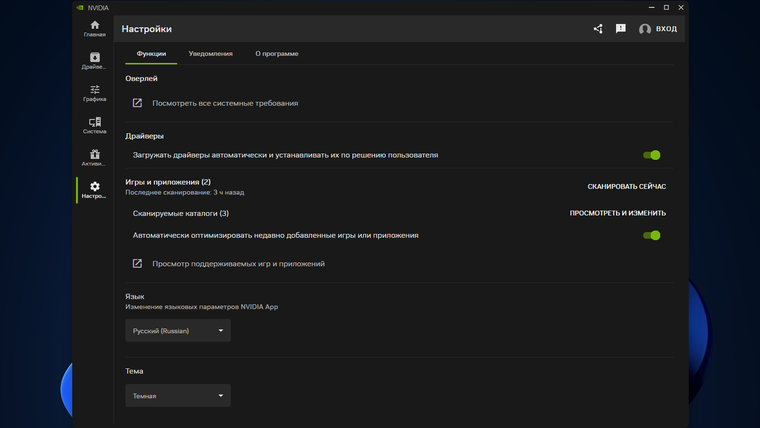Click external-link icon beside системные требования
Image resolution: width=760 pixels, height=428 pixels.
(137, 103)
